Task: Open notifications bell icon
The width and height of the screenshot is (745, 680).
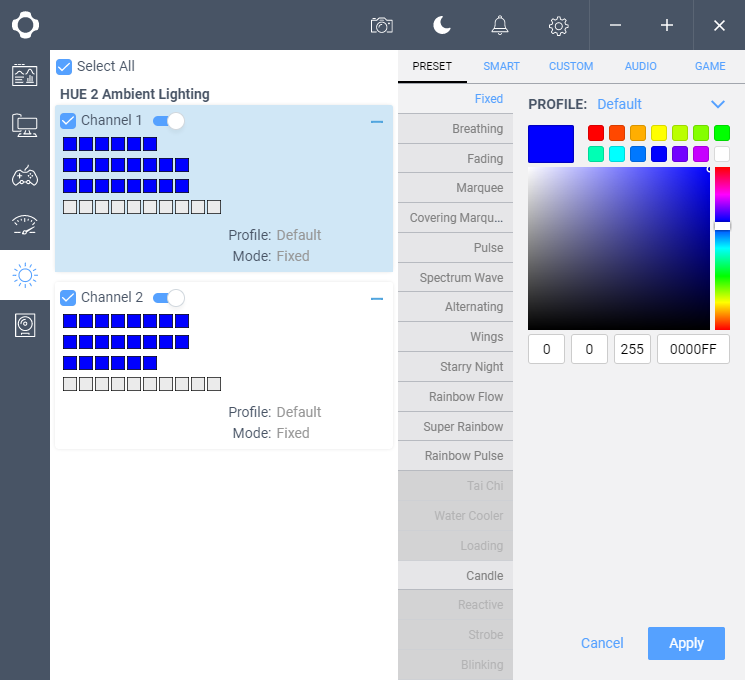Action: 500,25
